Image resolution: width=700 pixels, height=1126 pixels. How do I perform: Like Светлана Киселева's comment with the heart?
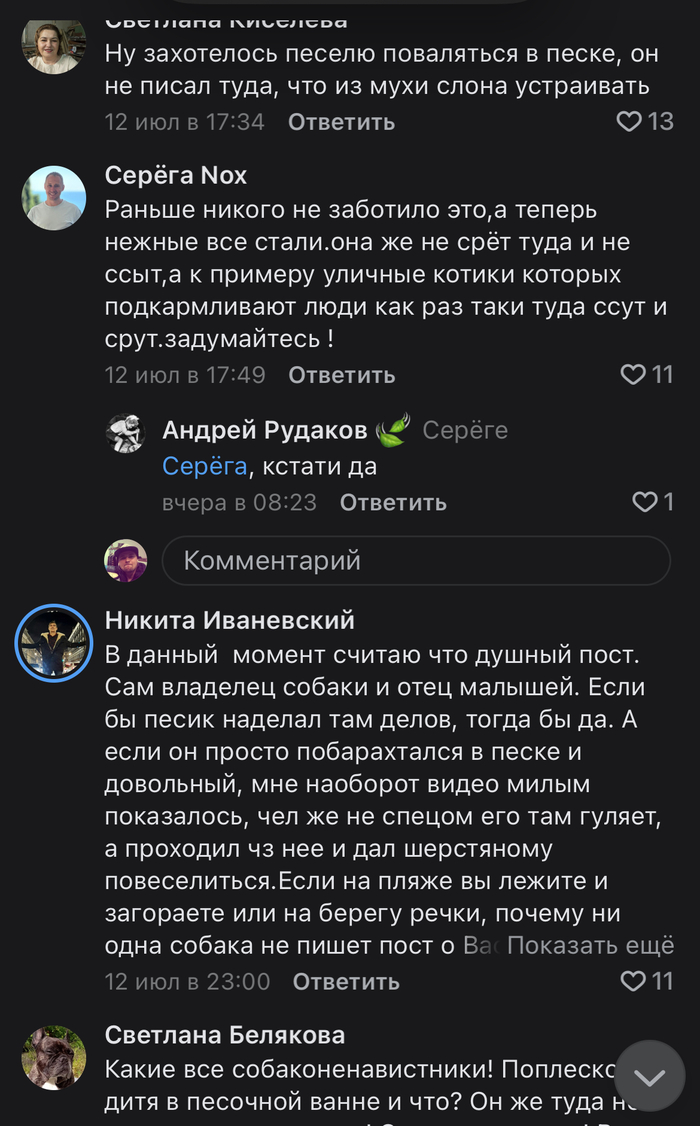click(629, 122)
